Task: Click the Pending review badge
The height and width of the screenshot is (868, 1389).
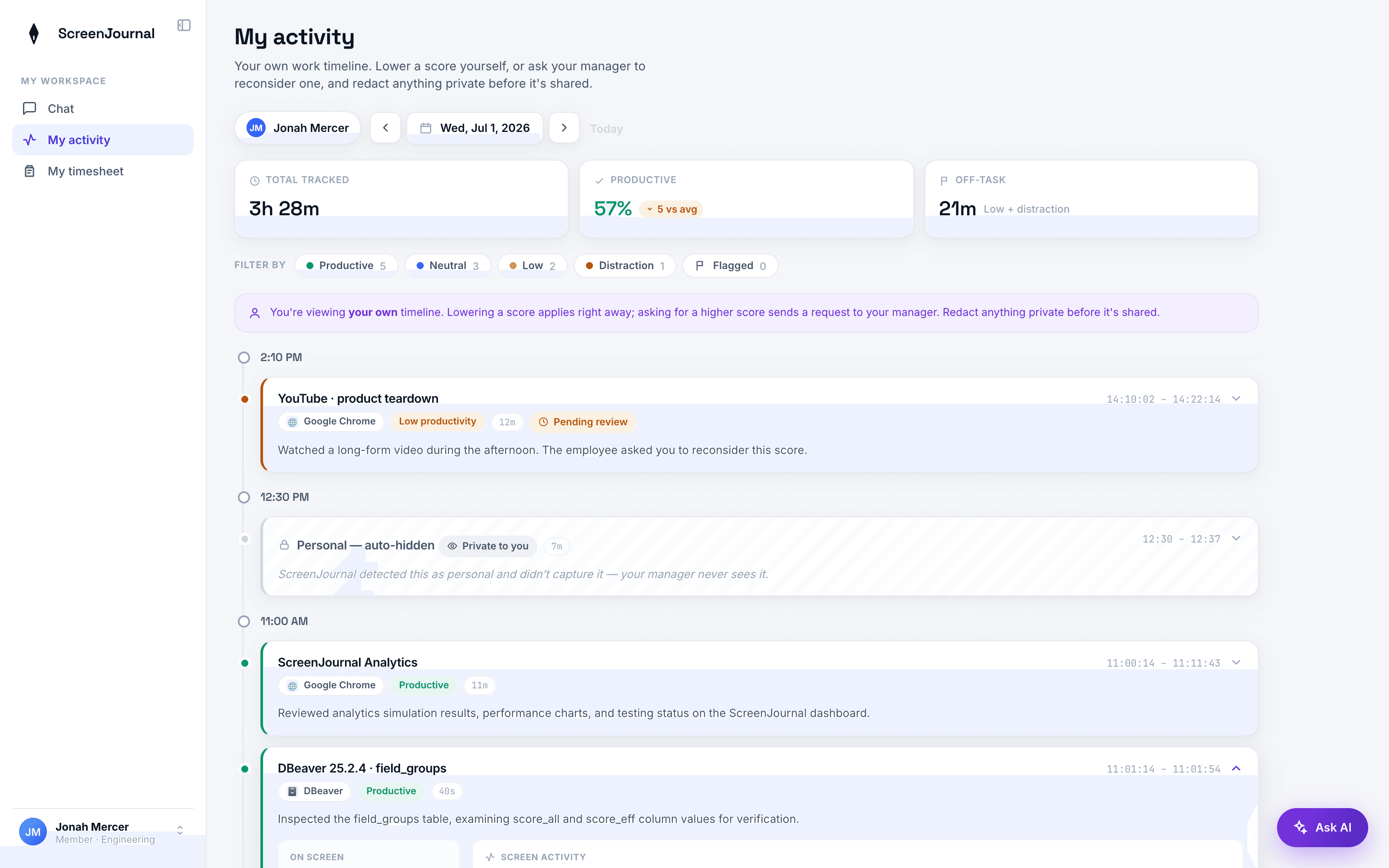Action: click(x=583, y=422)
